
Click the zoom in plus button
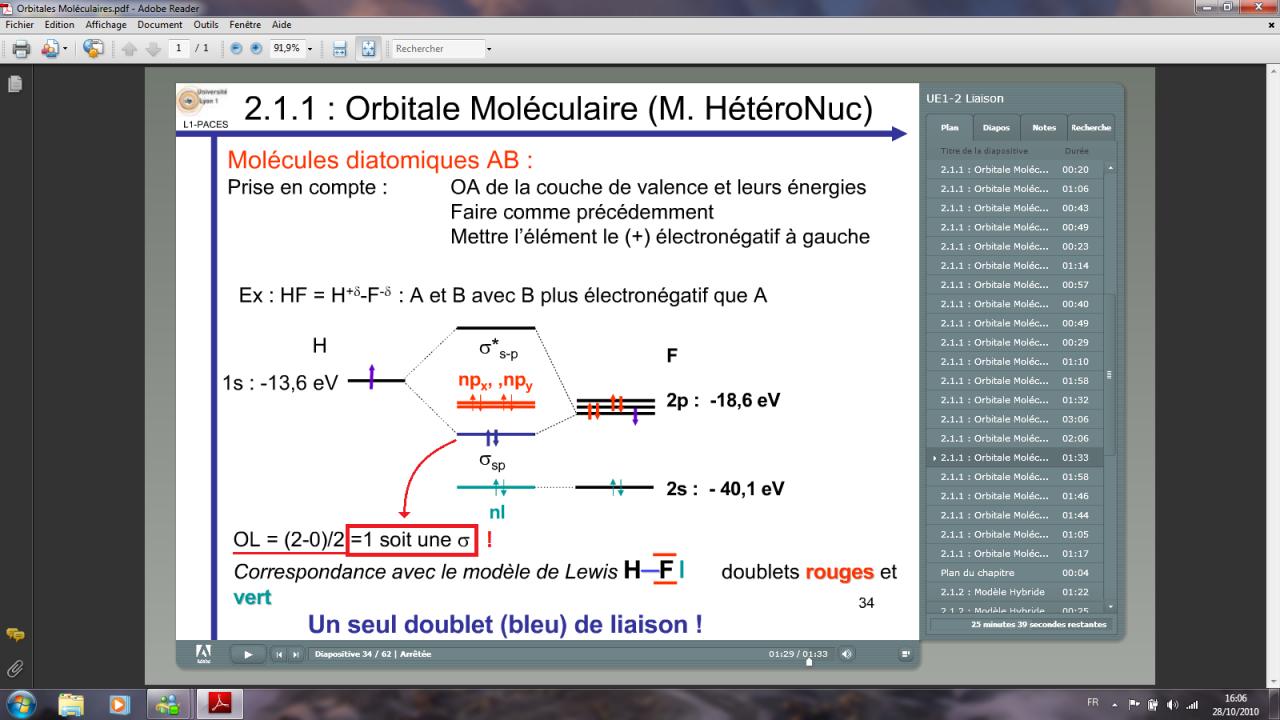click(256, 48)
